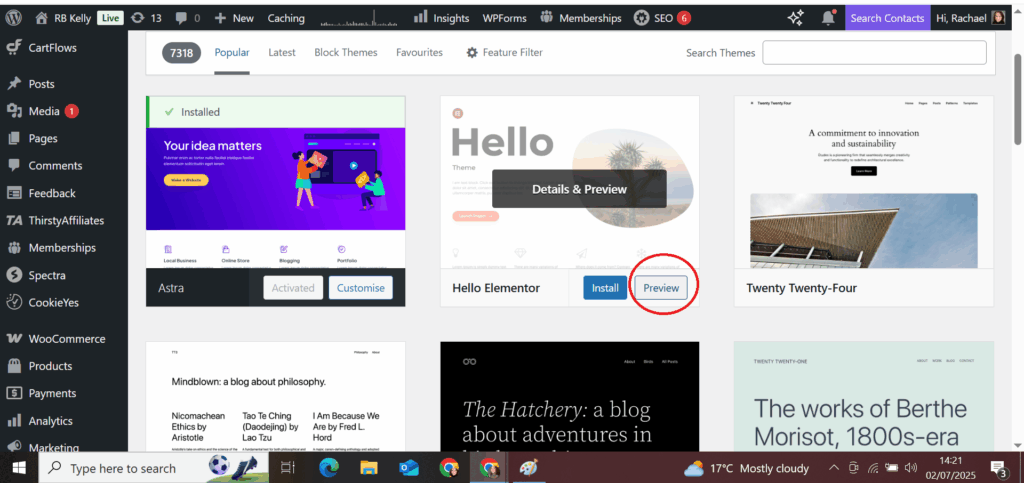The image size is (1024, 483).
Task: Click the 7318 theme count badge
Action: [182, 53]
